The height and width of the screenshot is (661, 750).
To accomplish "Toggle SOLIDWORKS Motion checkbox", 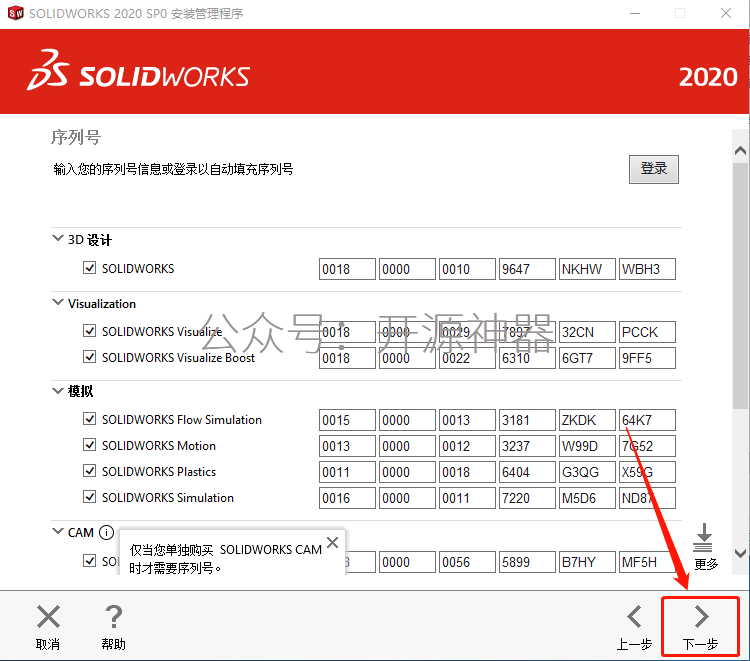I will 89,444.
